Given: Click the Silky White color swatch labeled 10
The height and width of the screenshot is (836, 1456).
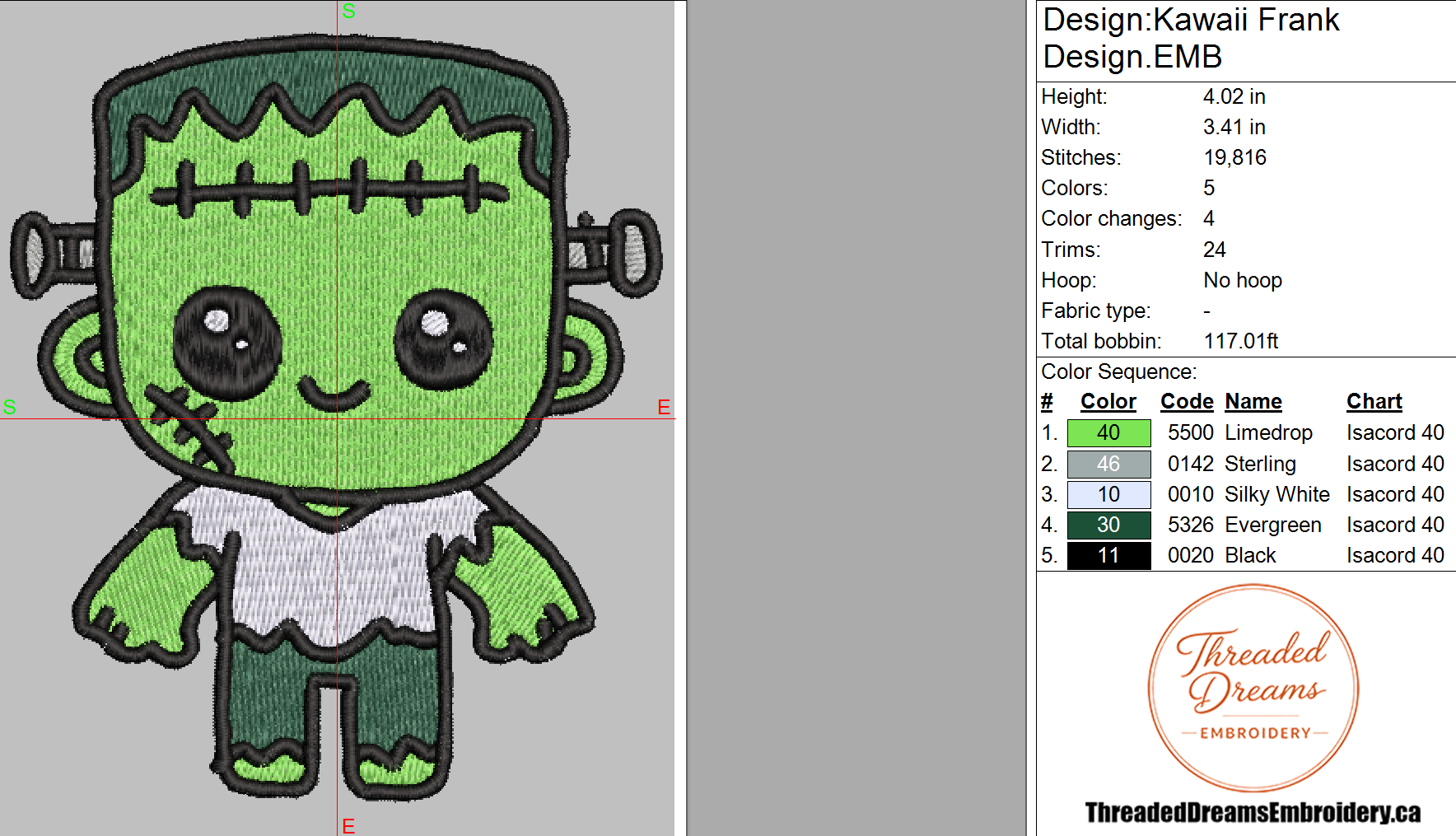Looking at the screenshot, I should click(x=1108, y=495).
